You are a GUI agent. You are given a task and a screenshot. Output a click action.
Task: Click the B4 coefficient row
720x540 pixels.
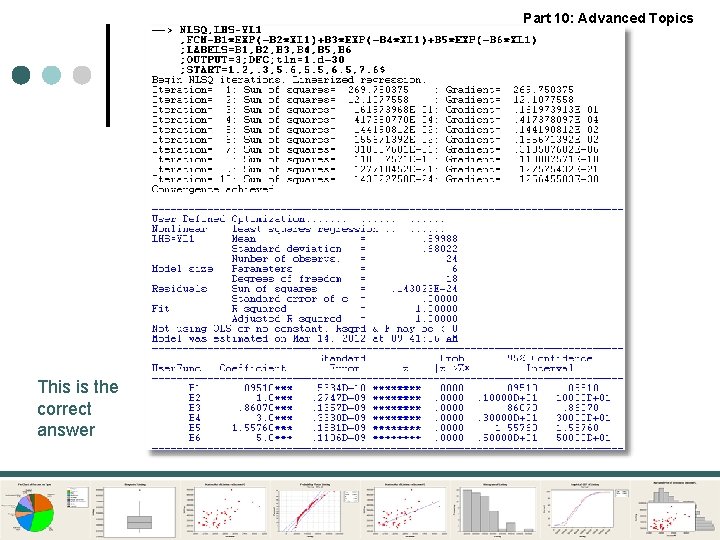coord(399,418)
